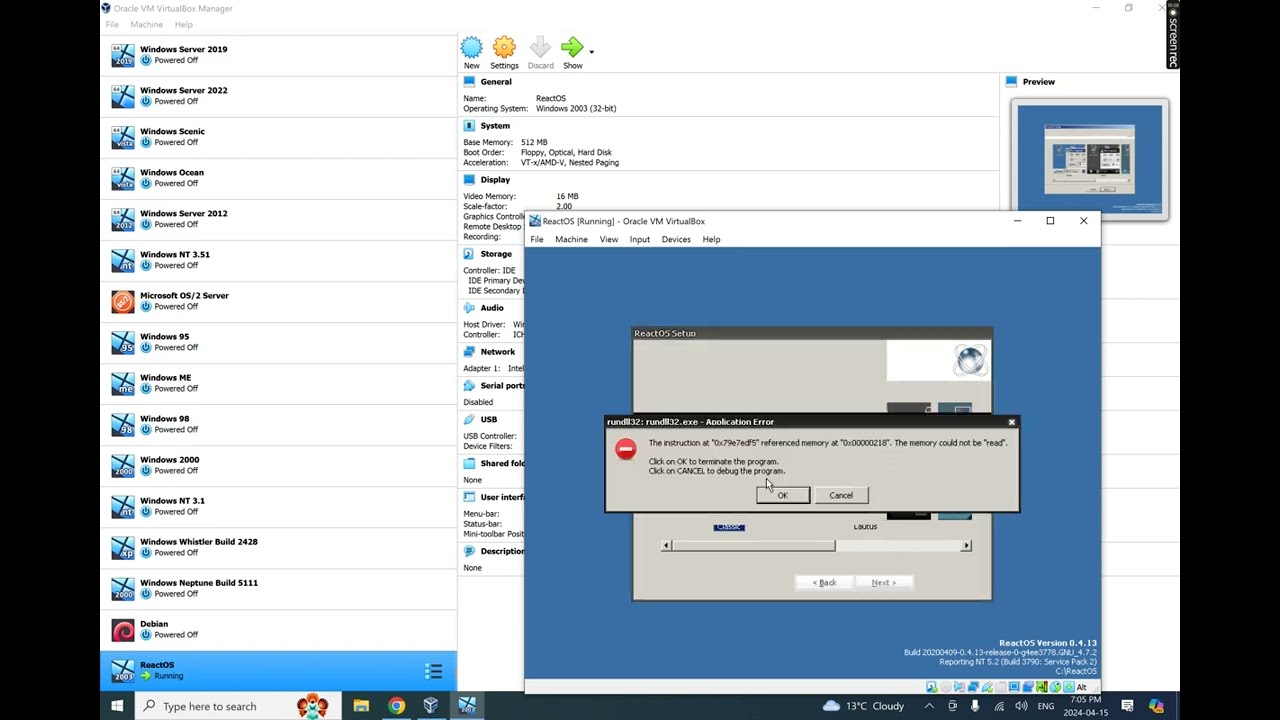Click the theme list horizontal scrollbar thumb
The image size is (1280, 720).
coord(753,545)
